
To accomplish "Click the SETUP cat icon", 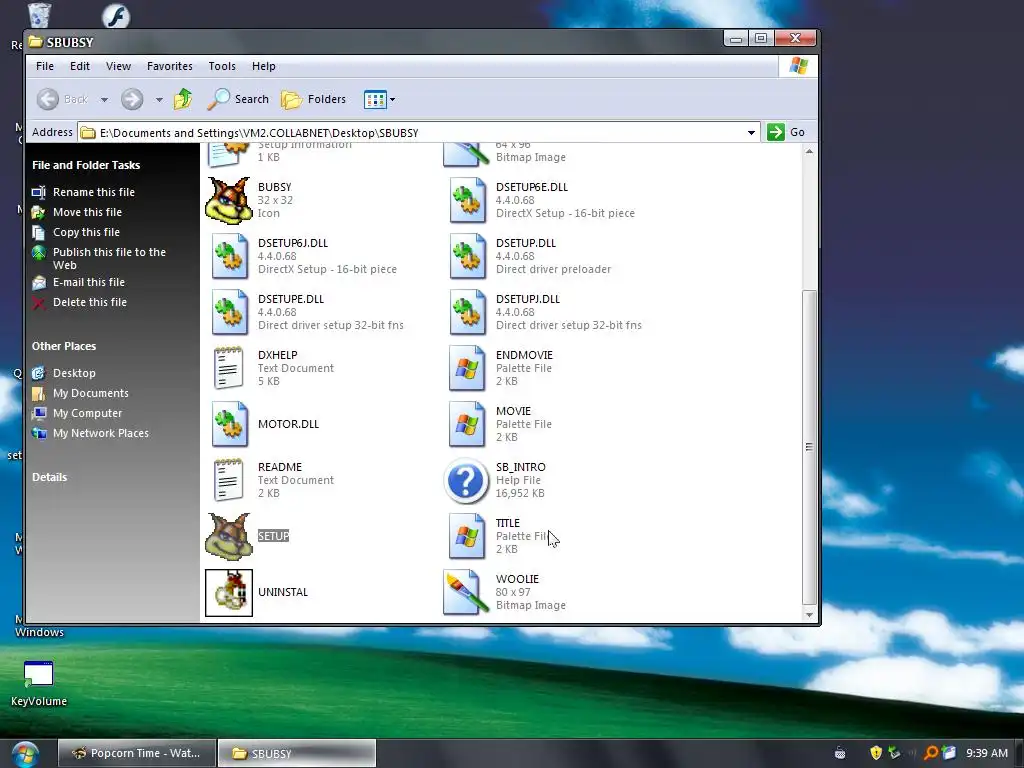I will [x=228, y=536].
